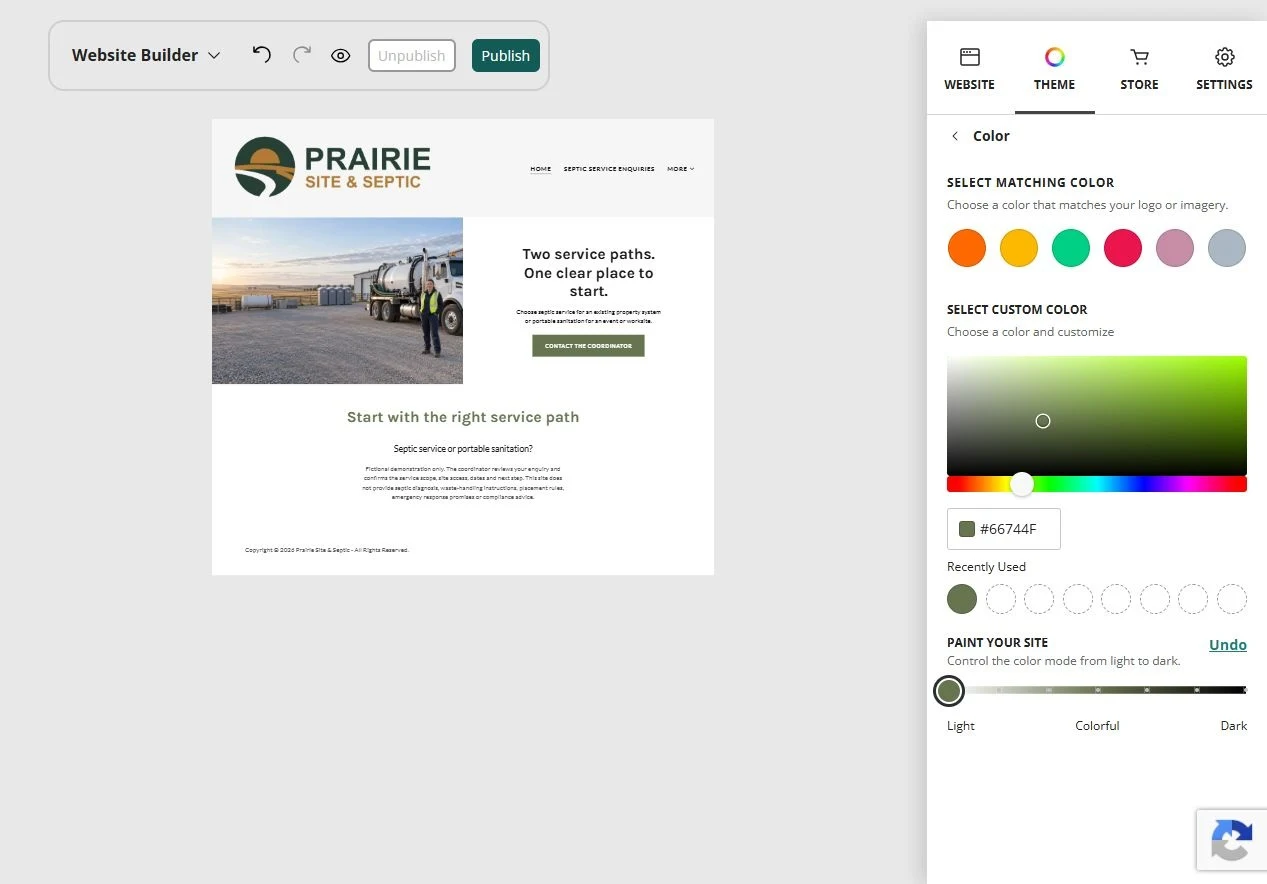Select the crimson red matching color
Image resolution: width=1267 pixels, height=884 pixels.
1123,248
